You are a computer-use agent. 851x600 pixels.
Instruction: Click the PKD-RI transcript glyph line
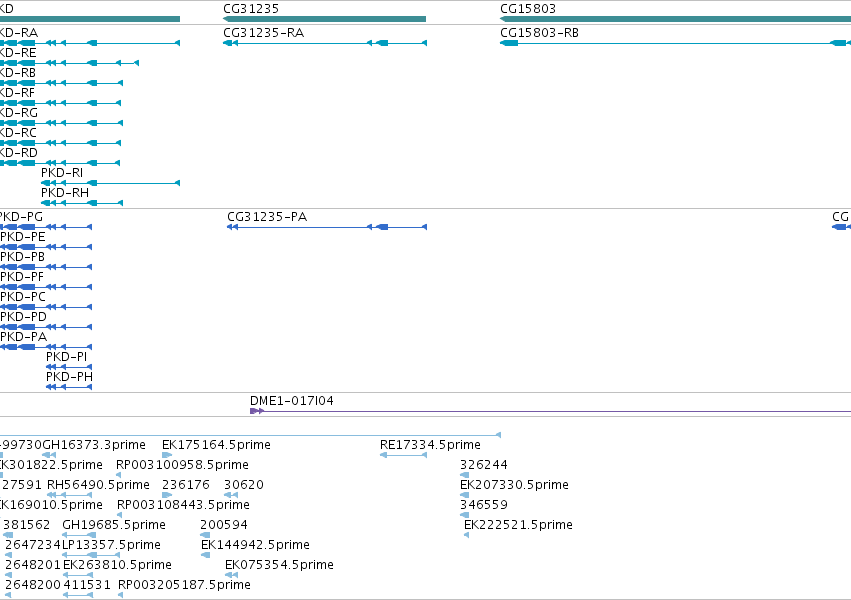tap(111, 183)
